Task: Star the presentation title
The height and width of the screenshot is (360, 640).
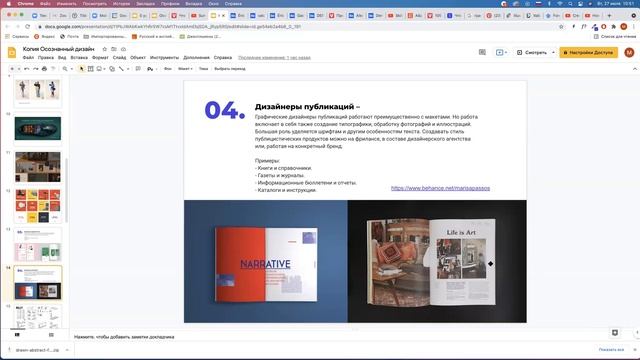Action: click(104, 49)
